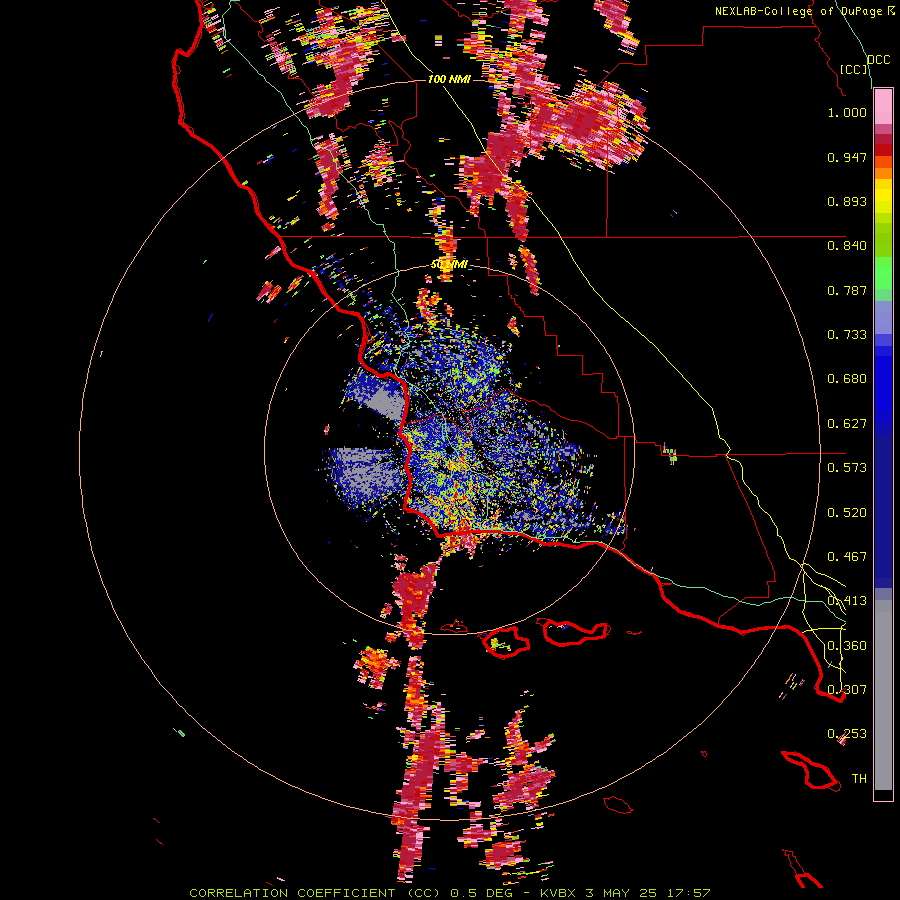Click the 50 NMI range ring label
Viewport: 900px width, 900px height.
[x=449, y=265]
